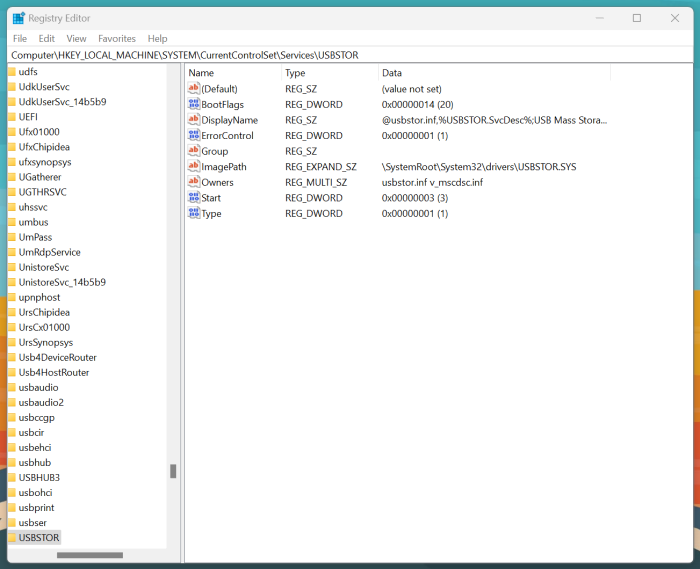Select the usbohci key
Image resolution: width=700 pixels, height=569 pixels.
click(x=35, y=492)
